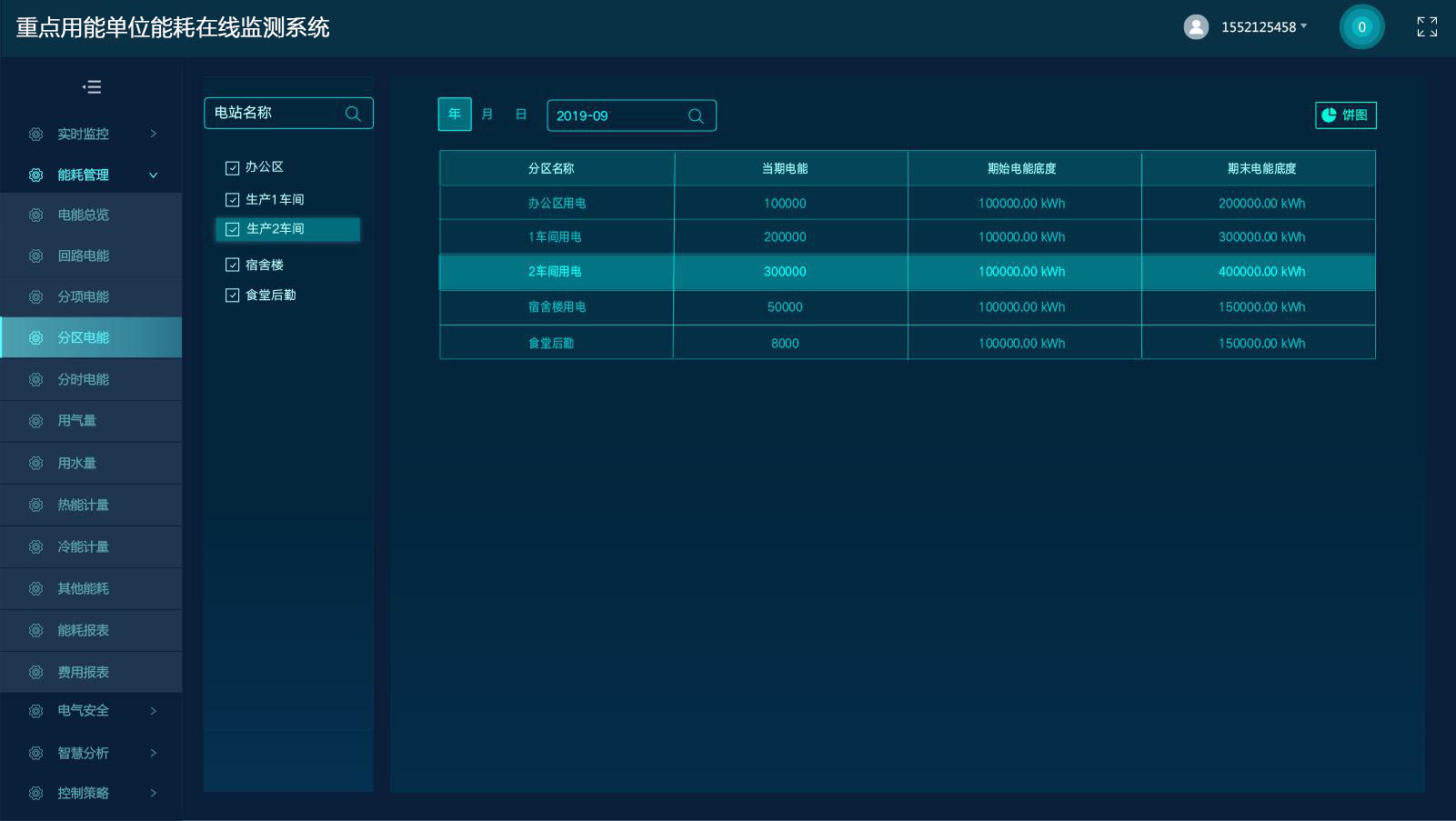The image size is (1456, 821).
Task: Open the 回路电能 menu item
Action: [x=83, y=256]
